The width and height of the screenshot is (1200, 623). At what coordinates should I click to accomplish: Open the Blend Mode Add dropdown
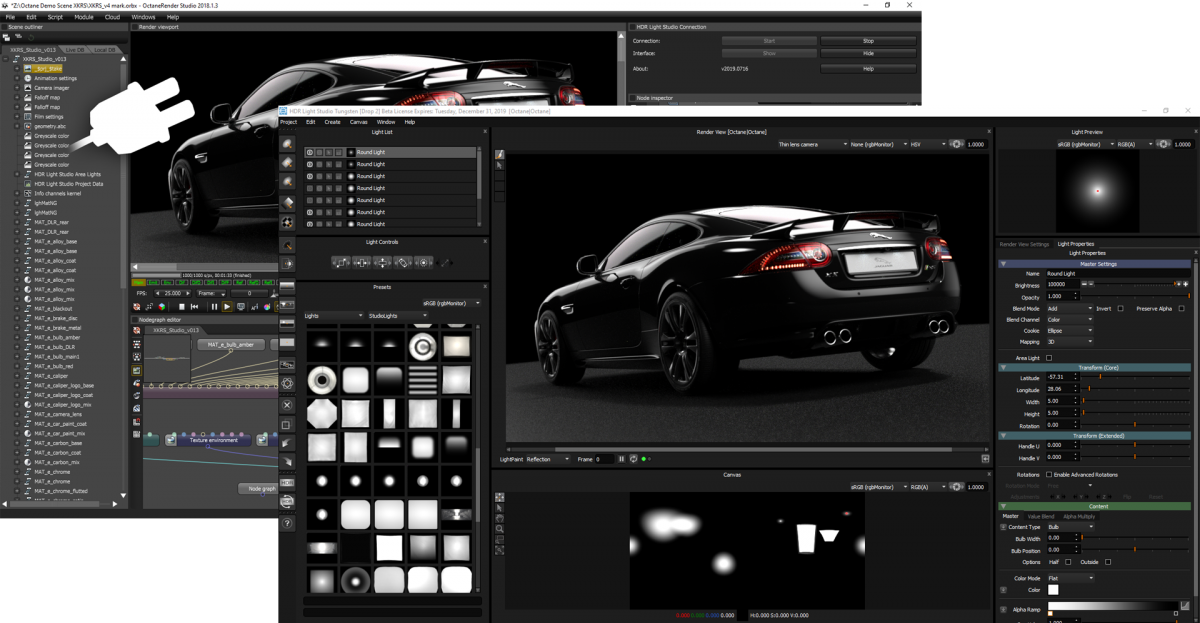coord(1070,309)
